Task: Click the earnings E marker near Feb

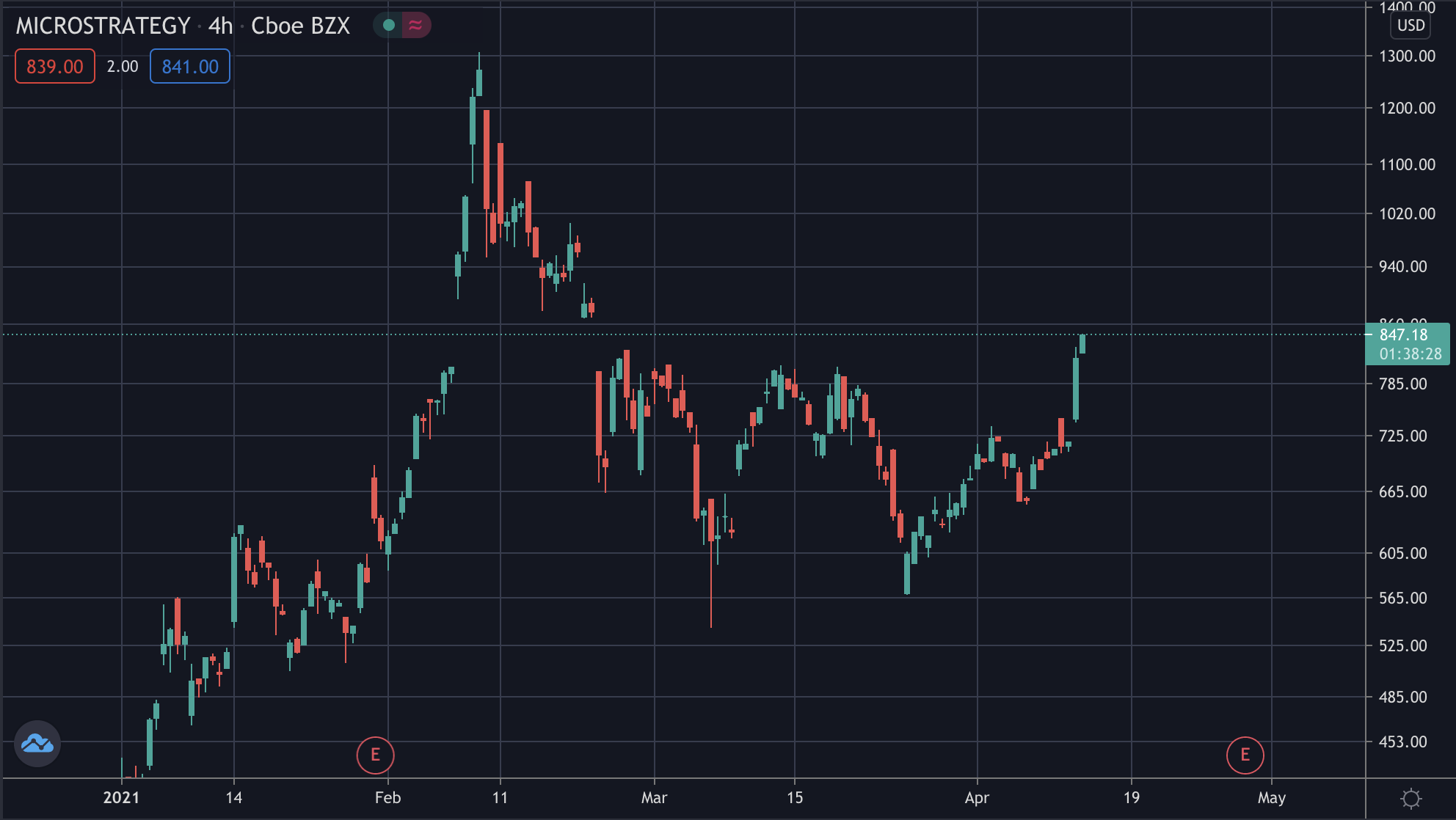Action: [376, 755]
